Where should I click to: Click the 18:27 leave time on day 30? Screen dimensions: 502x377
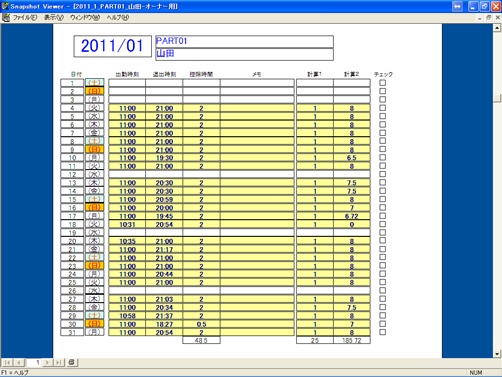tap(164, 324)
